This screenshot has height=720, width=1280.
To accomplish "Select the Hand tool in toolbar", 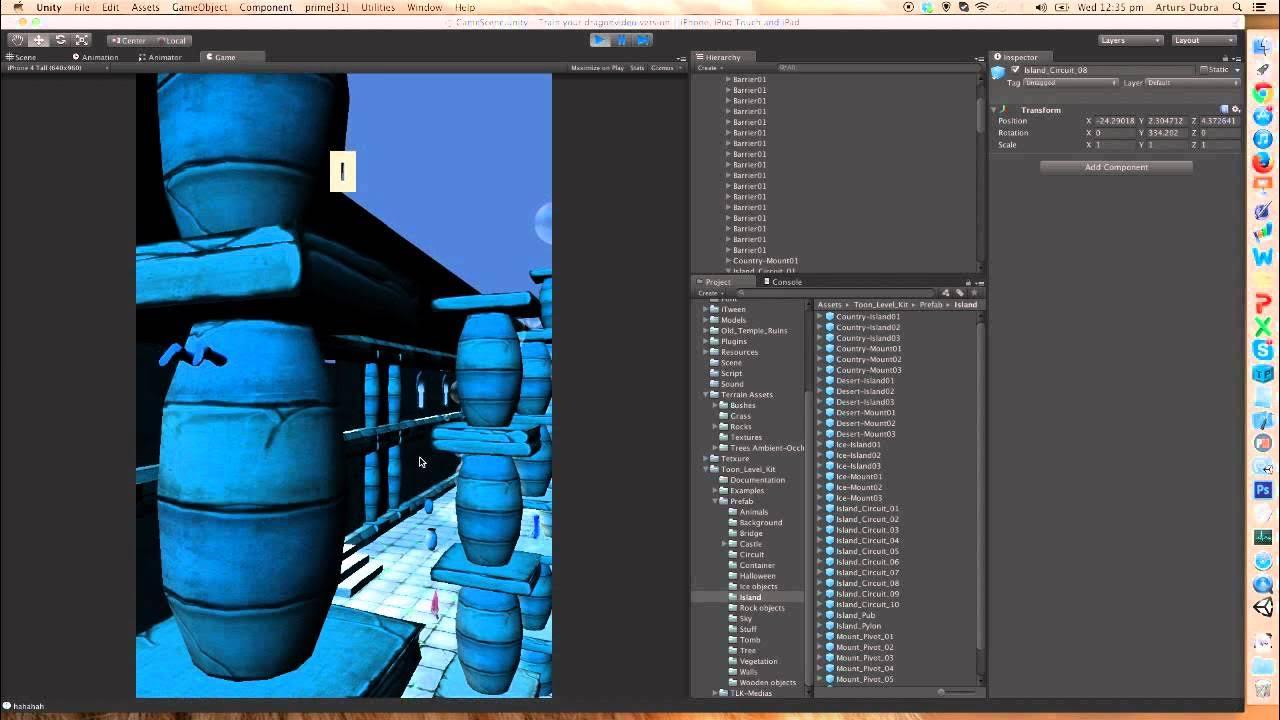I will (17, 40).
